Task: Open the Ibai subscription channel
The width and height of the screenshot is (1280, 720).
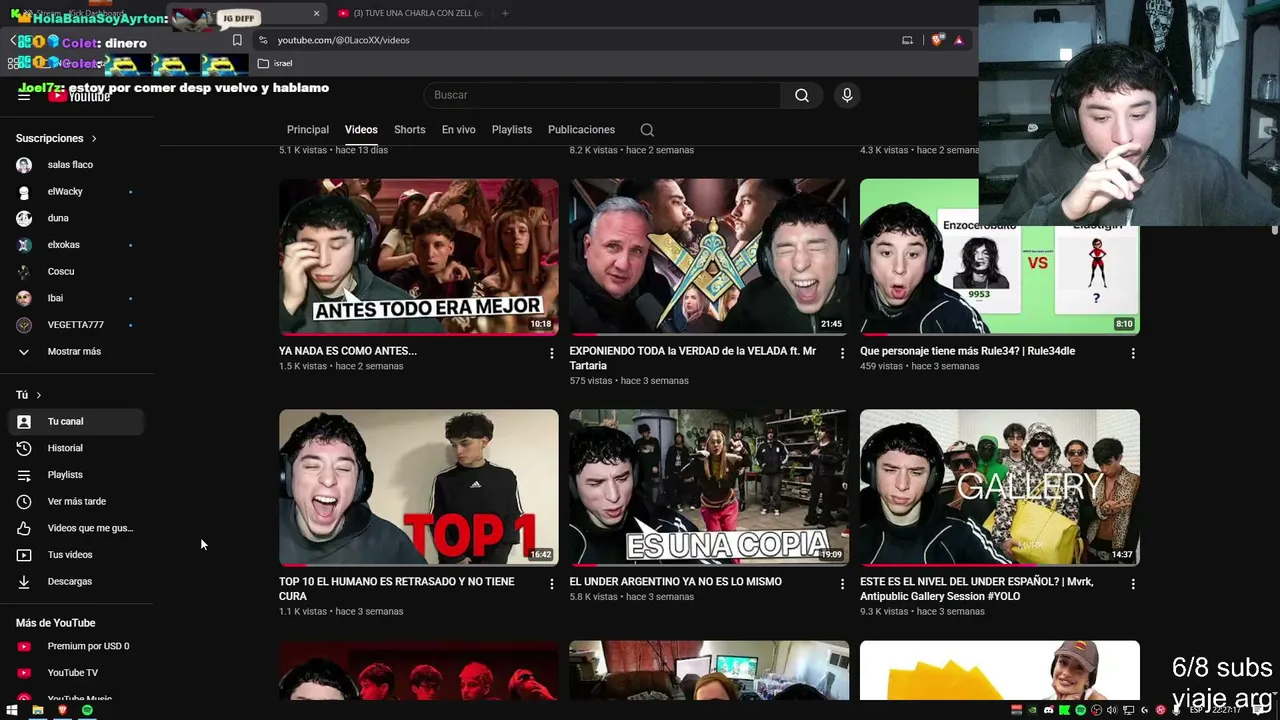Action: pyautogui.click(x=76, y=298)
